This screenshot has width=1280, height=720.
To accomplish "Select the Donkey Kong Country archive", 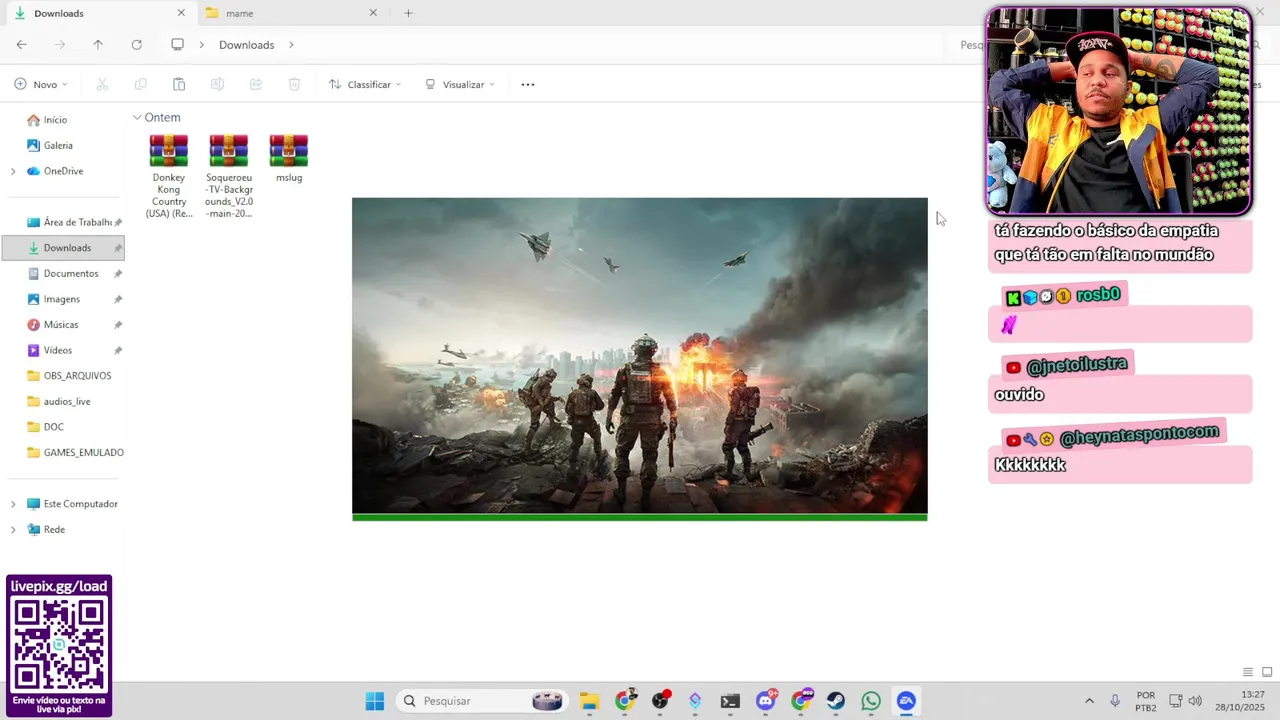I will (x=169, y=176).
